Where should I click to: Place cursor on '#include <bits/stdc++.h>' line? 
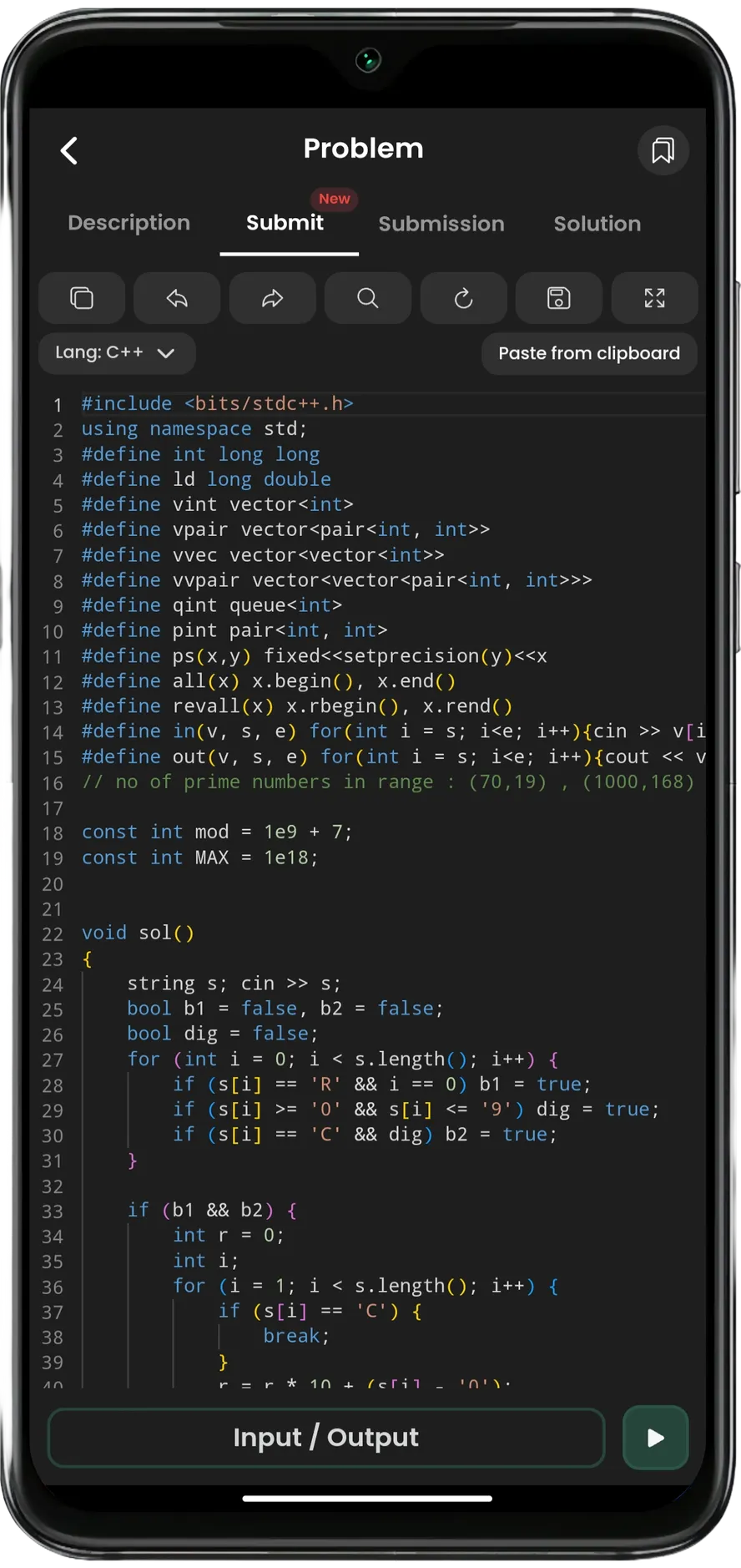pos(218,404)
